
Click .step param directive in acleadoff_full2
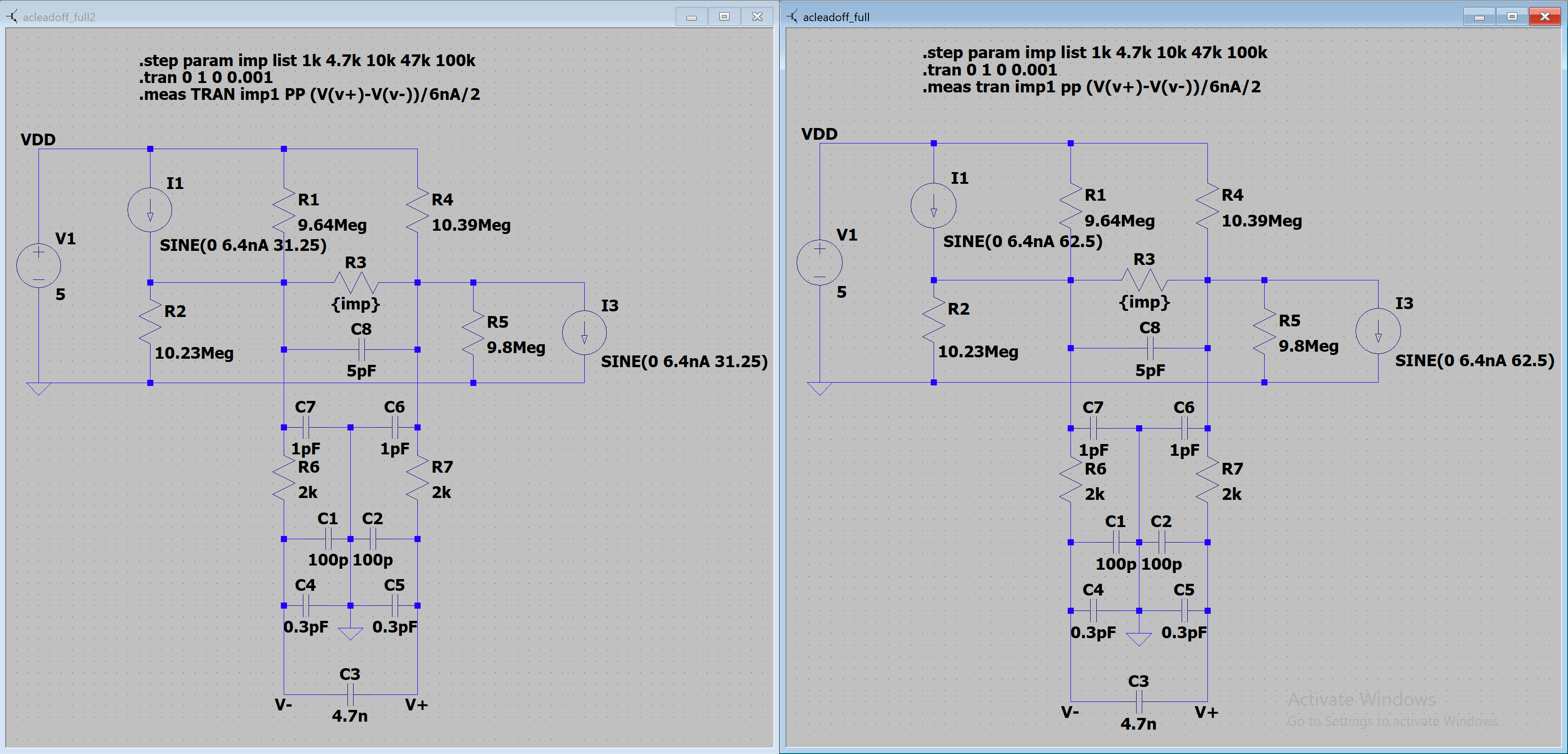(x=307, y=60)
